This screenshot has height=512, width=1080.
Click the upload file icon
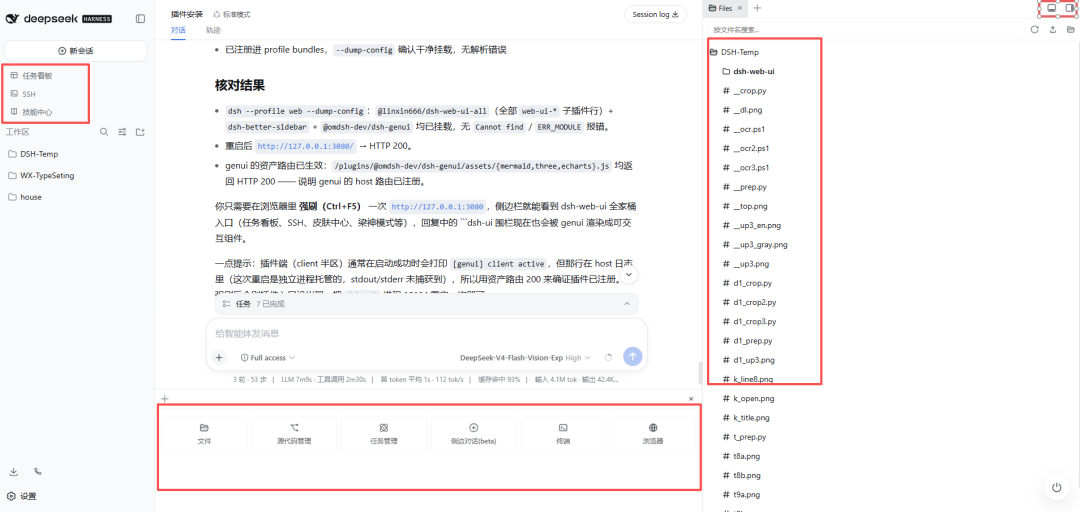click(x=1052, y=30)
